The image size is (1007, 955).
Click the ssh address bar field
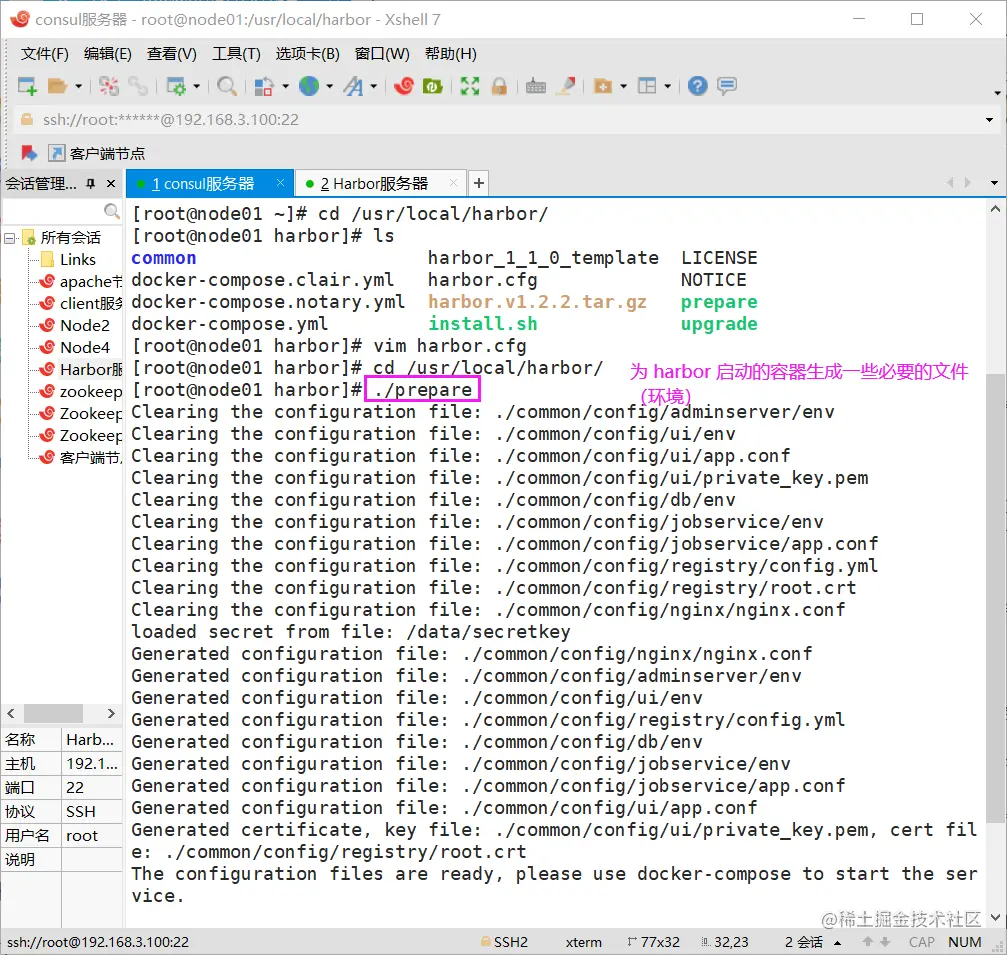point(501,119)
